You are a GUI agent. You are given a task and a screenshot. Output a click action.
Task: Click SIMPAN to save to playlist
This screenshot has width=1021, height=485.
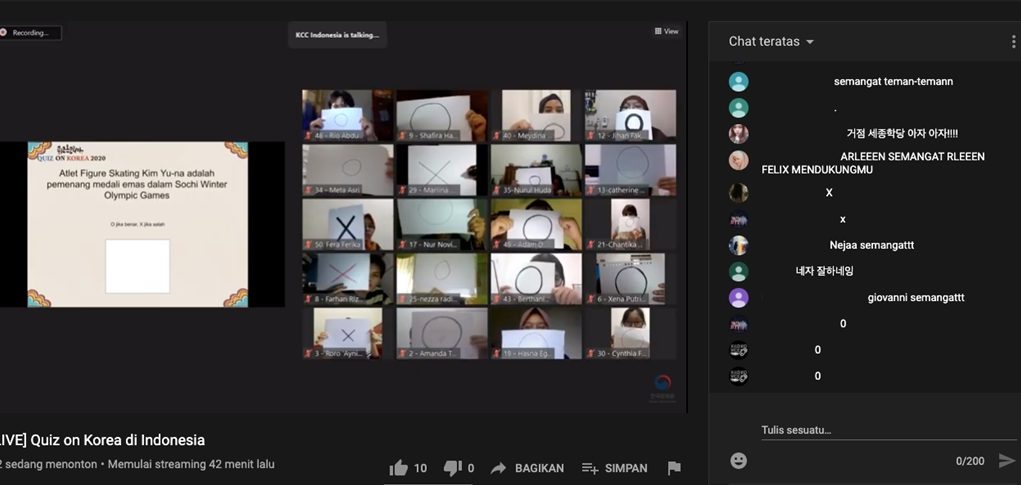coord(614,468)
